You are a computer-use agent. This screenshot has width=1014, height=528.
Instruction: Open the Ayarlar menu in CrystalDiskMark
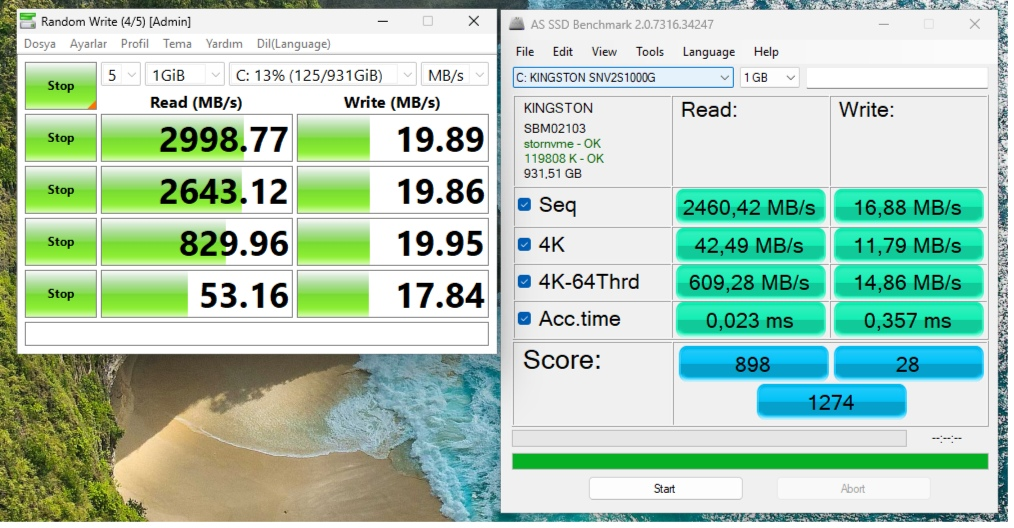pos(89,44)
